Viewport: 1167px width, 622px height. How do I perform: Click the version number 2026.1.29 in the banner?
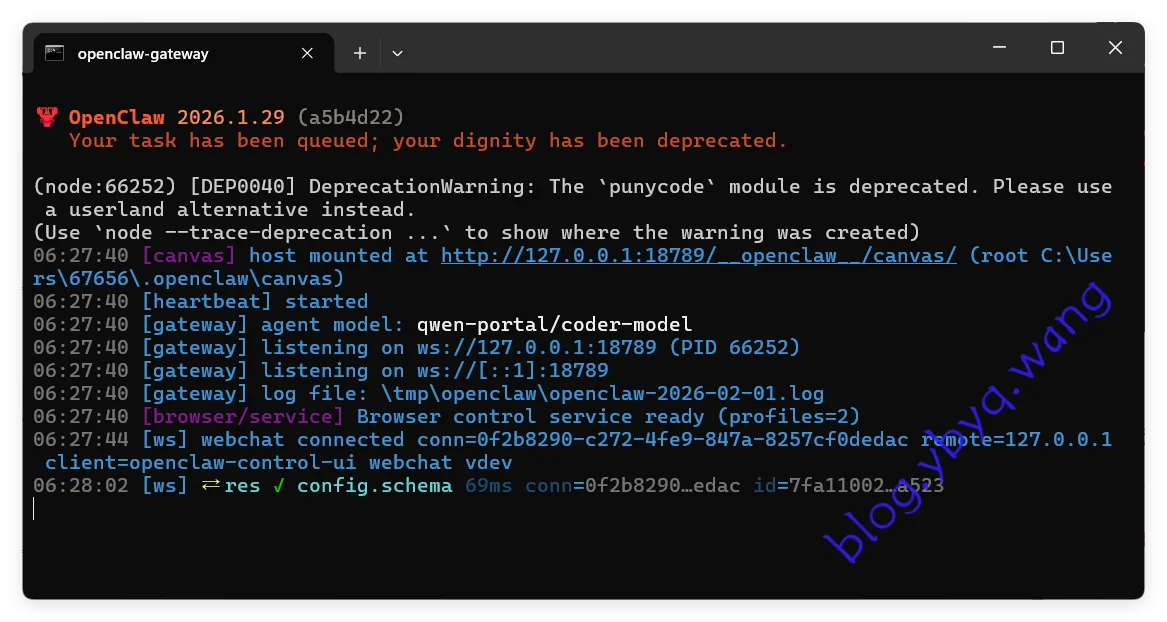(x=231, y=117)
